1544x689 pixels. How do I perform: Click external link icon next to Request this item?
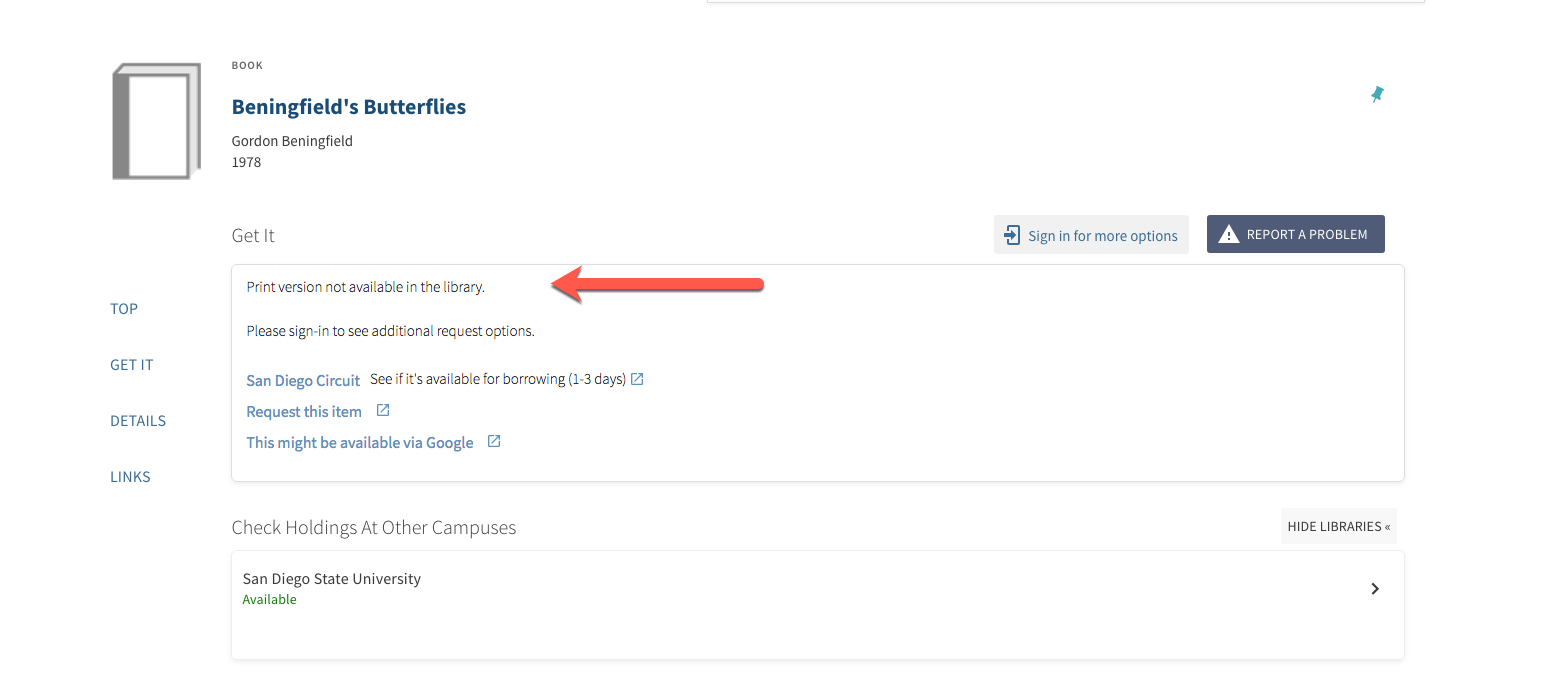[x=382, y=410]
